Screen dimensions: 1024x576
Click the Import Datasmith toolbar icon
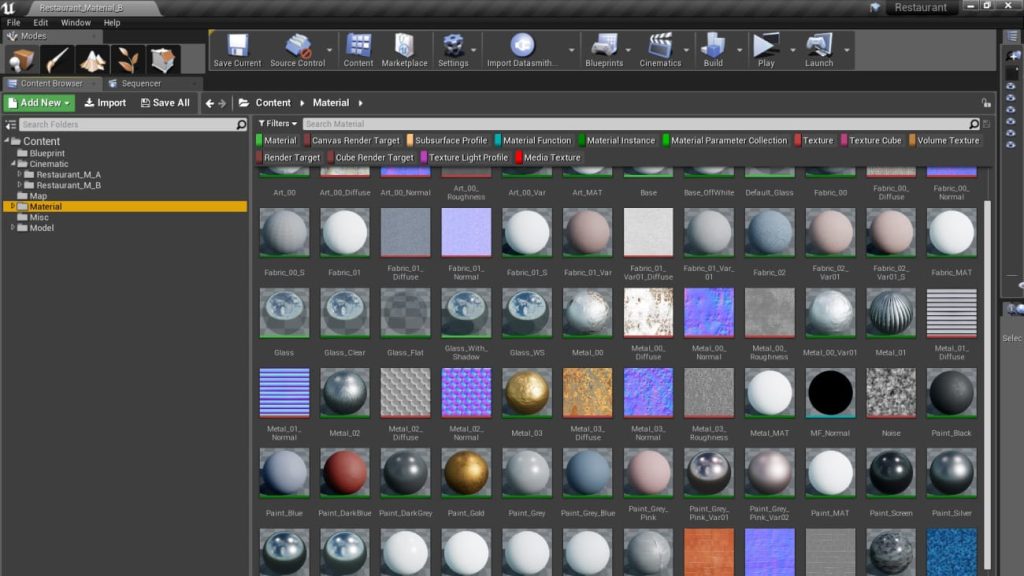(522, 47)
